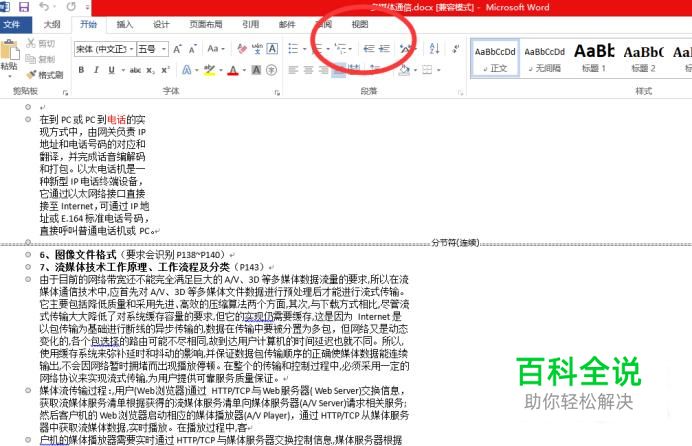Viewport: 692px width, 446px height.
Task: Open the 段落 paragraph dialog launcher
Action: click(460, 93)
